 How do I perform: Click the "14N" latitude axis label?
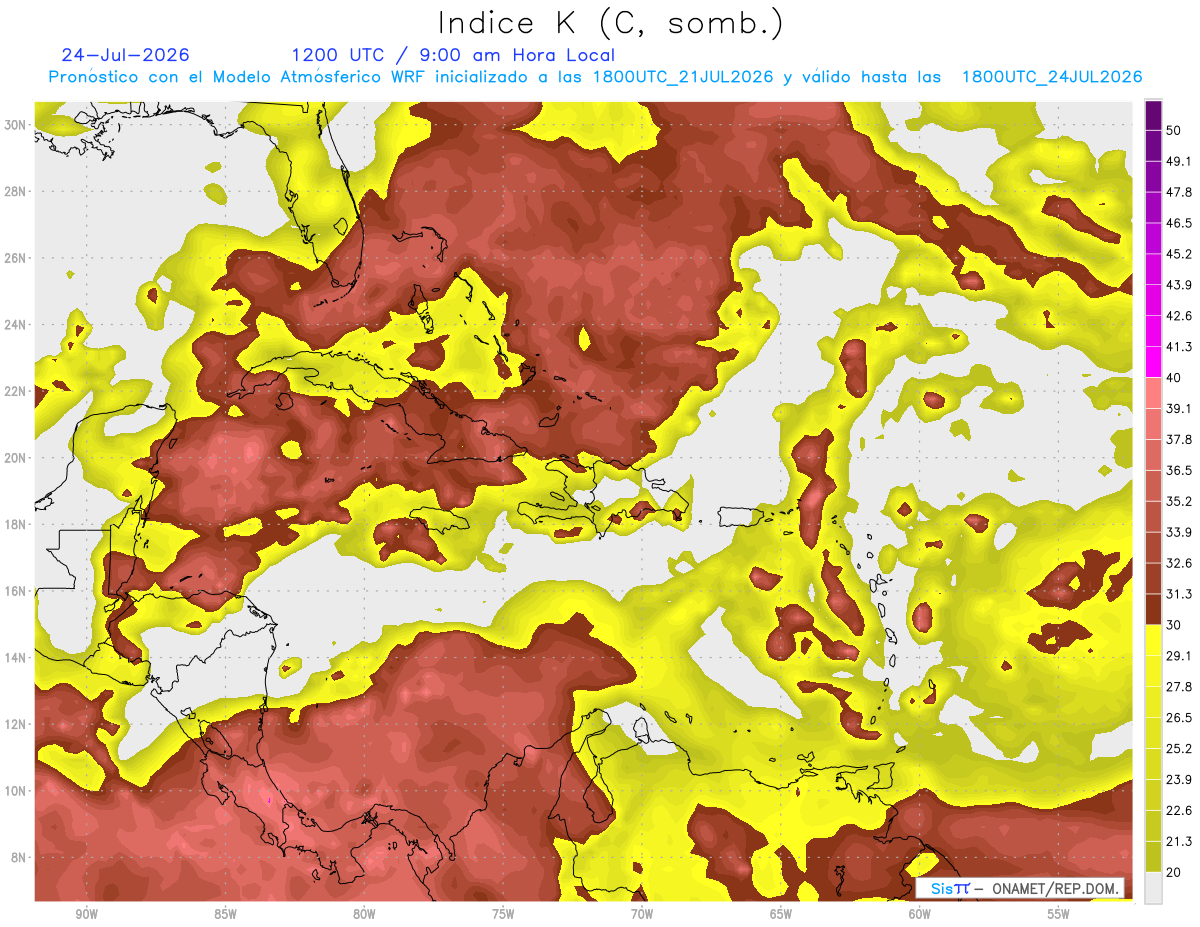point(16,657)
